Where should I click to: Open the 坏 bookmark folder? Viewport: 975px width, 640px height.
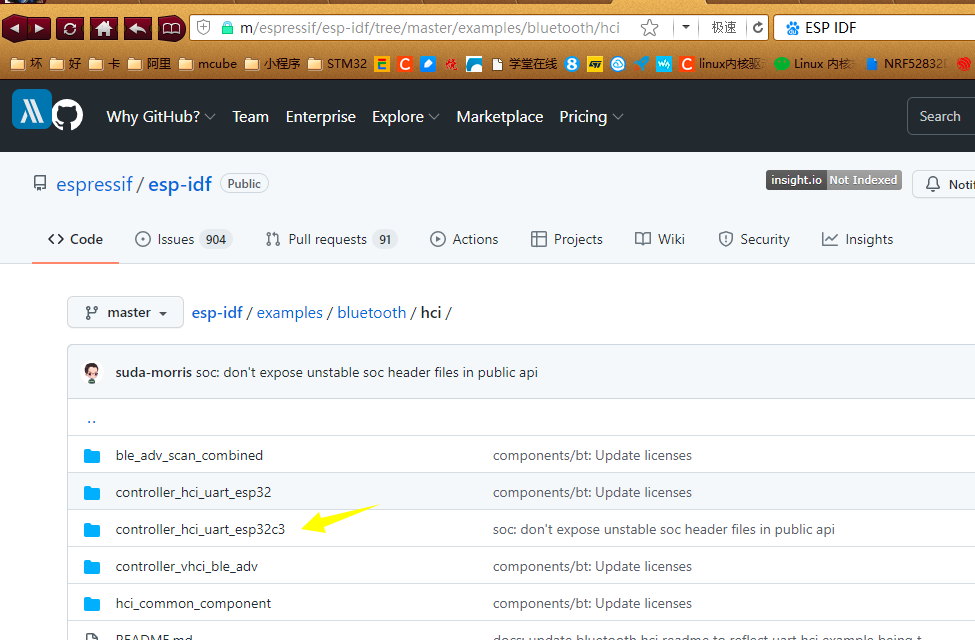27,63
